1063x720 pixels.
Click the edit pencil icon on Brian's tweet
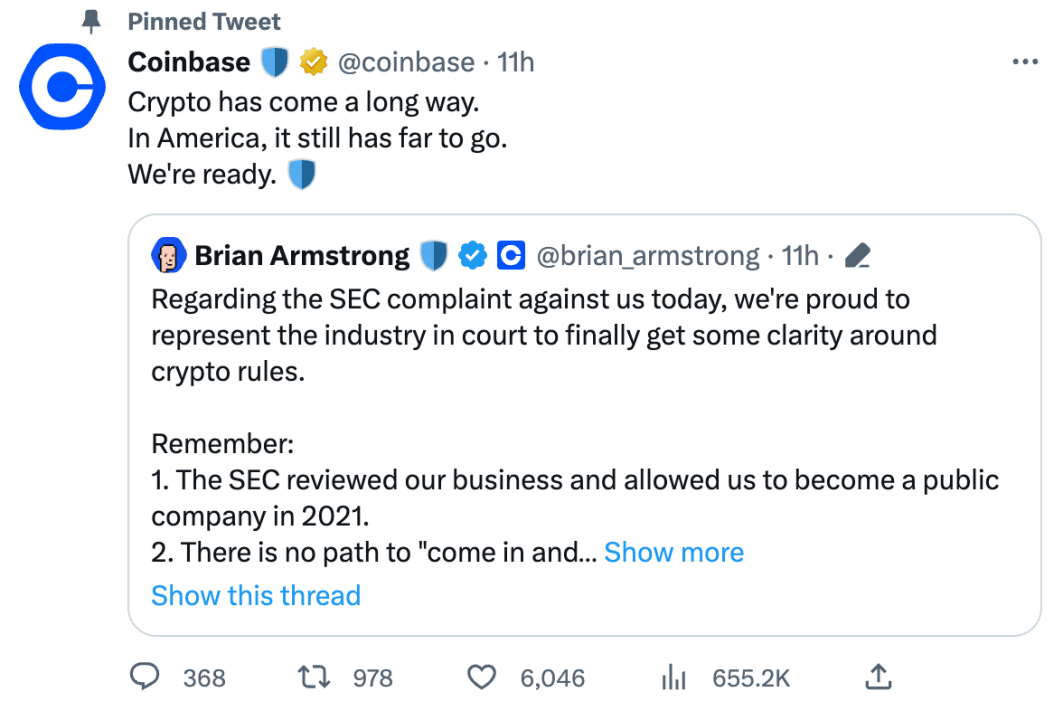pyautogui.click(x=856, y=255)
